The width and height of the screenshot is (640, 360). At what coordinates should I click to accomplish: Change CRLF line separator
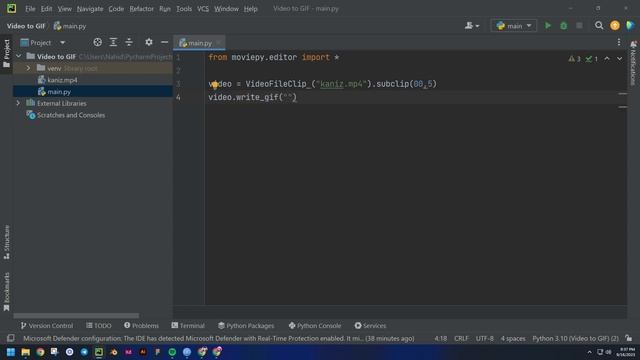coord(461,338)
